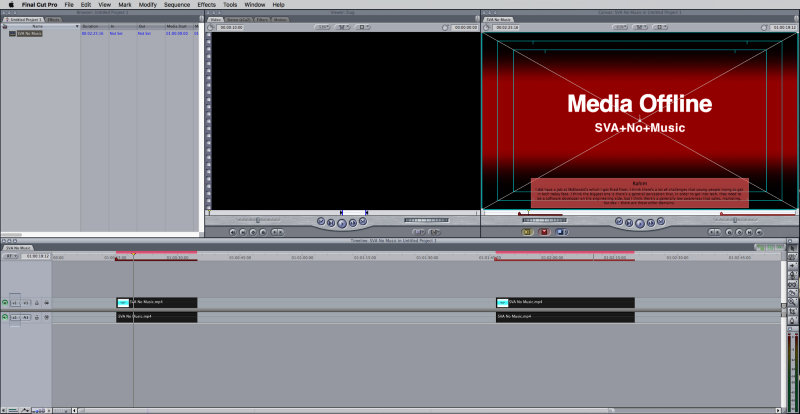800x414 pixels.
Task: Click the Viewer shuttle control slider
Action: click(258, 220)
